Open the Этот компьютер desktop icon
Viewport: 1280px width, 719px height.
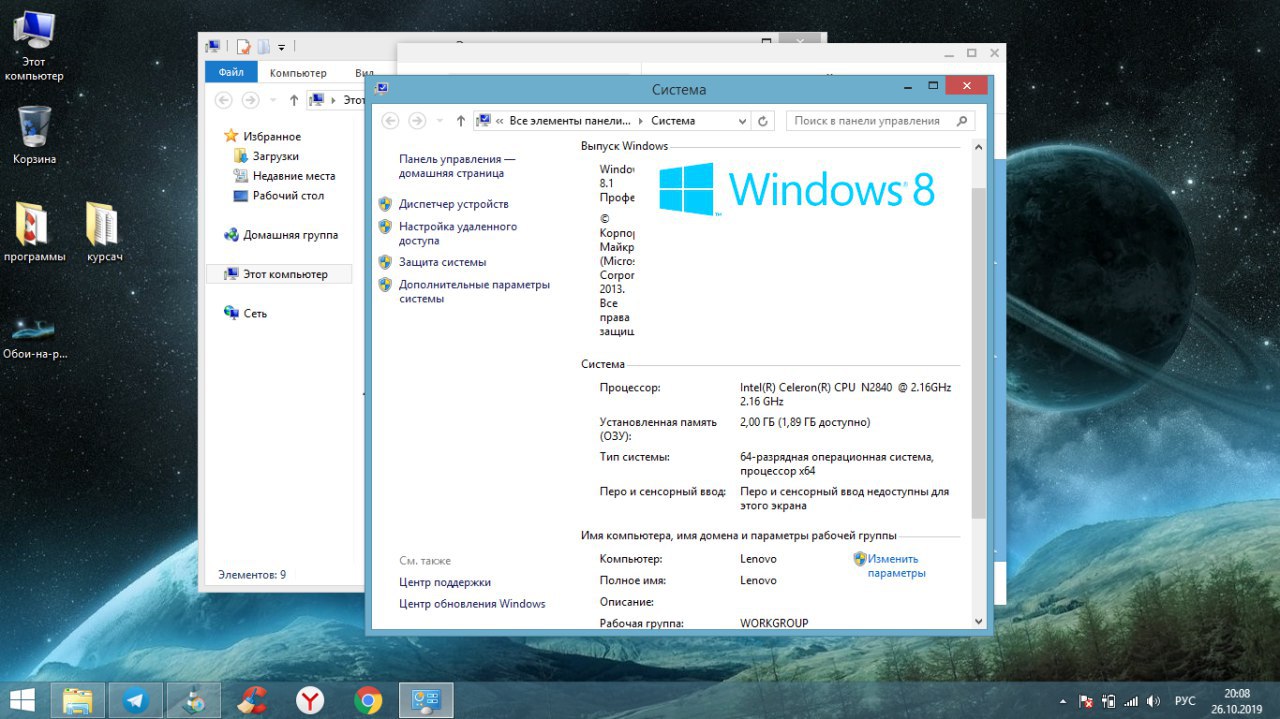point(33,45)
